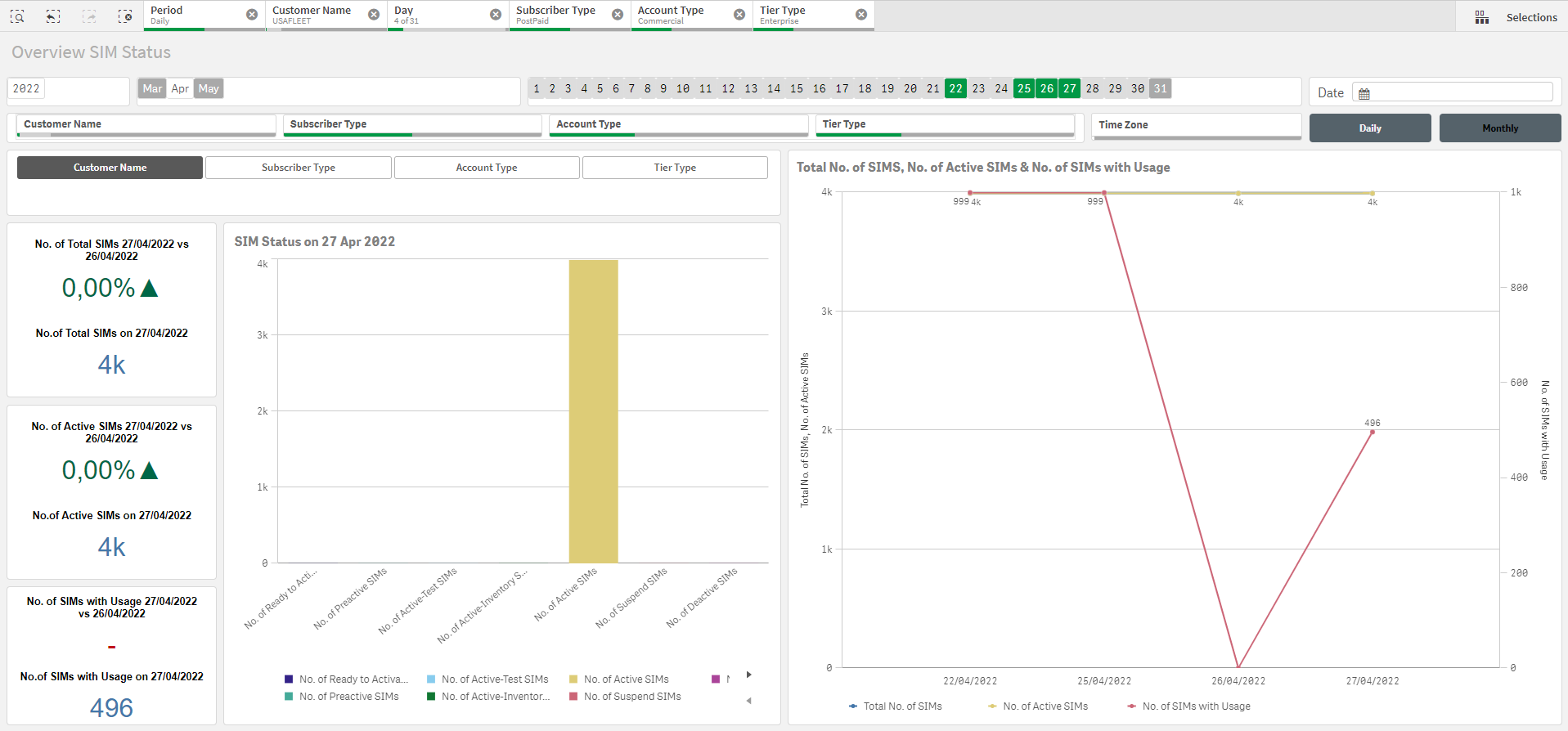
Task: Click the Daily period button
Action: (x=1370, y=128)
